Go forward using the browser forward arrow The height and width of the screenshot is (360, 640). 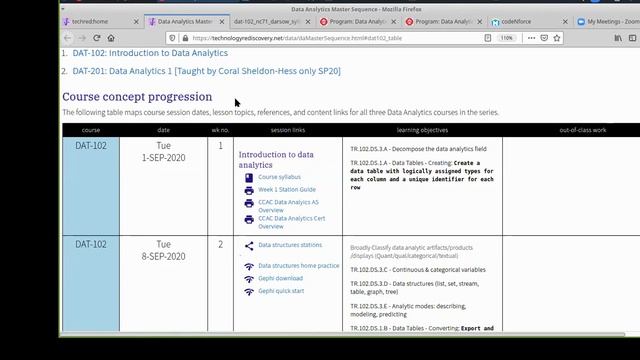(82, 38)
